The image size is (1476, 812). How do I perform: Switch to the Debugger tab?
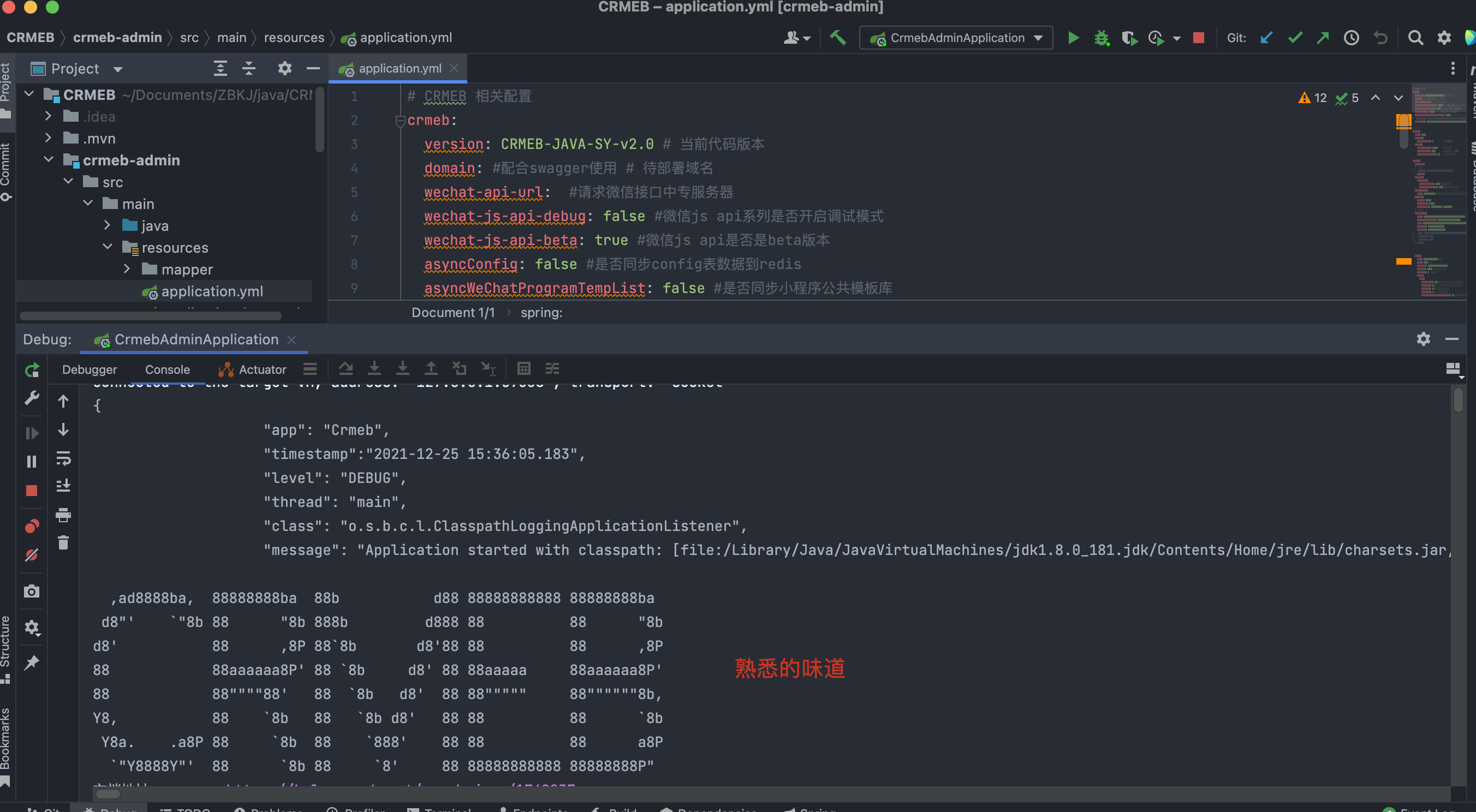90,369
